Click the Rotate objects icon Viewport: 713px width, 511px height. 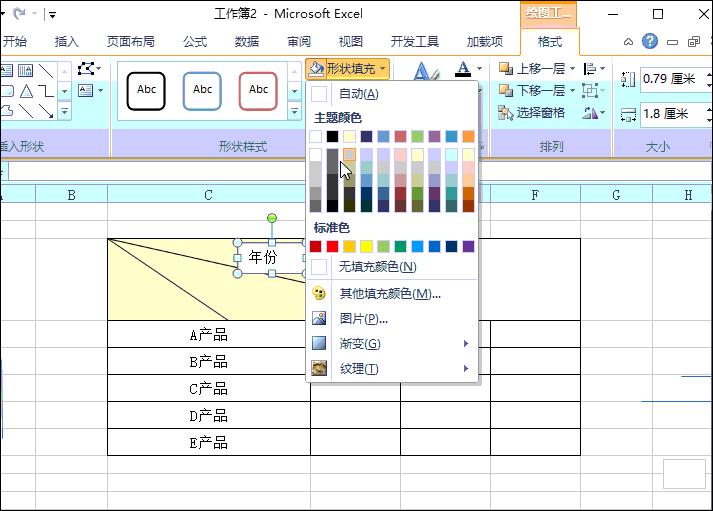pos(590,112)
